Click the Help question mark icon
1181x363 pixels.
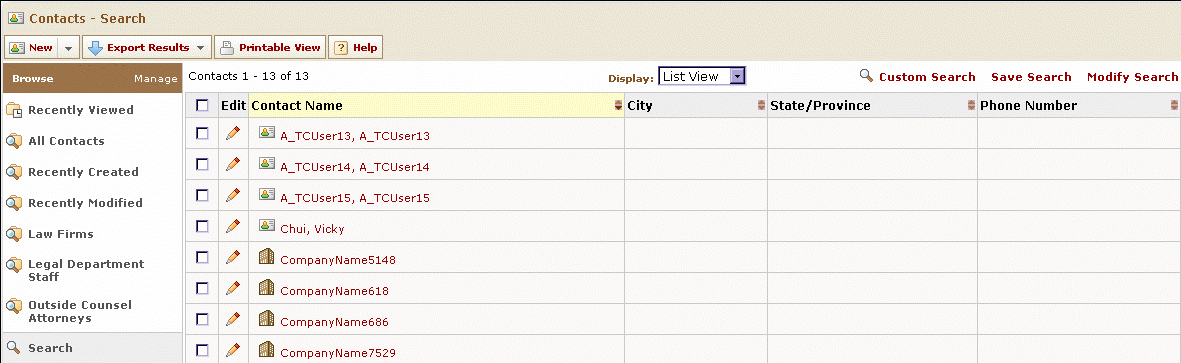click(340, 47)
